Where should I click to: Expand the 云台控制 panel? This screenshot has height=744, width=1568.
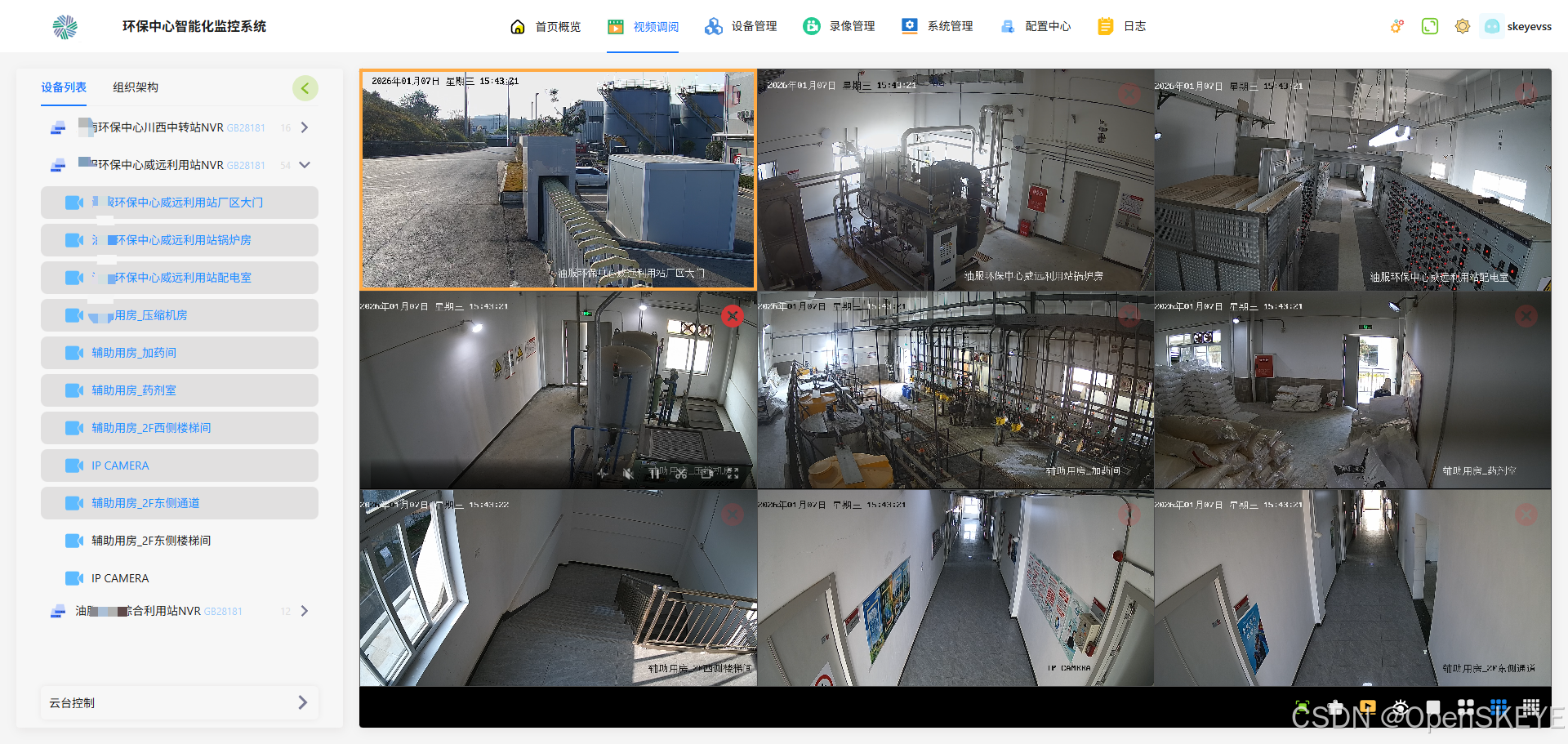tap(303, 702)
